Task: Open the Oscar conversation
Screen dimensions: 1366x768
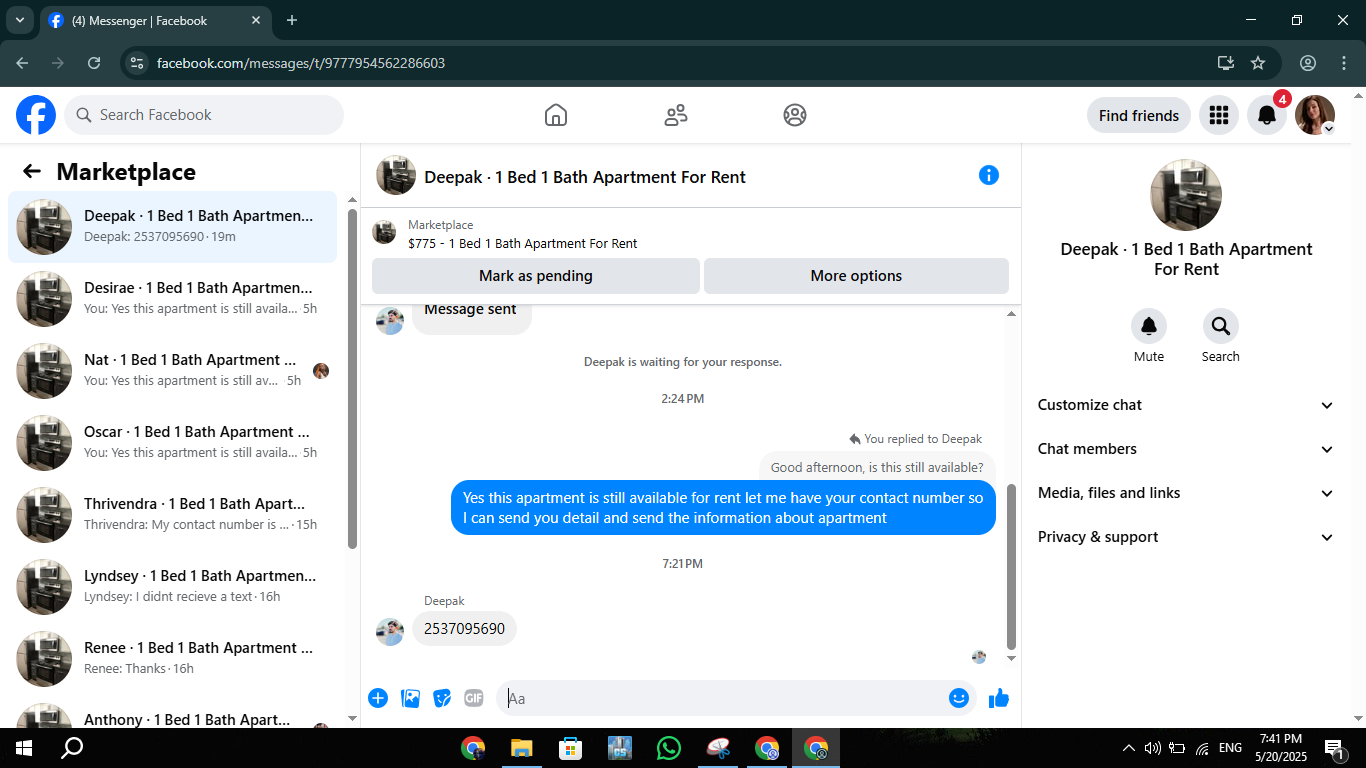Action: tap(172, 443)
